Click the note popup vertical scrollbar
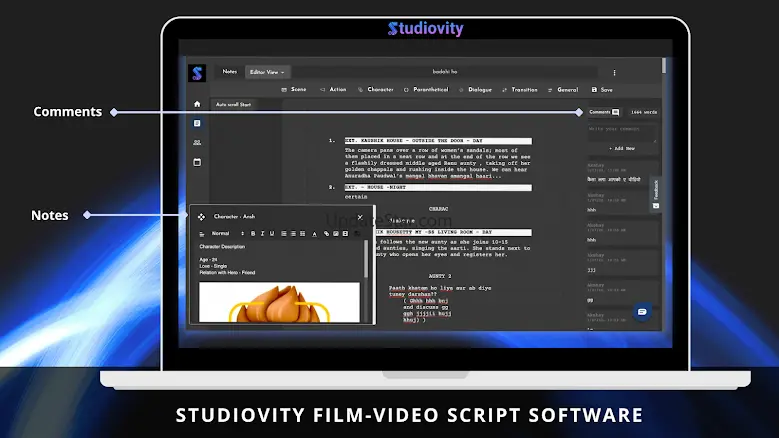The image size is (779, 438). [366, 259]
